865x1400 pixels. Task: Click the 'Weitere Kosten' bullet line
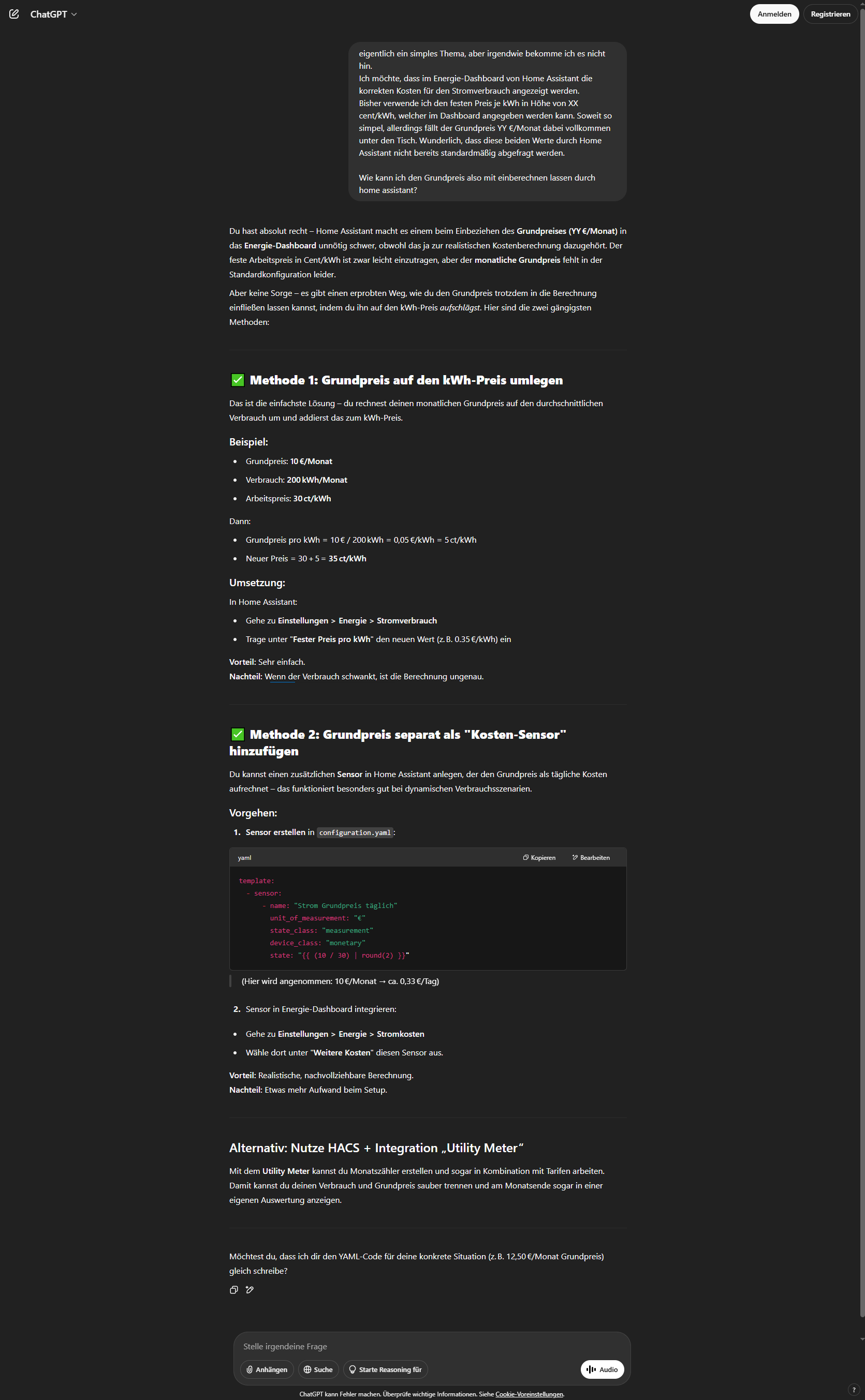coord(344,1052)
